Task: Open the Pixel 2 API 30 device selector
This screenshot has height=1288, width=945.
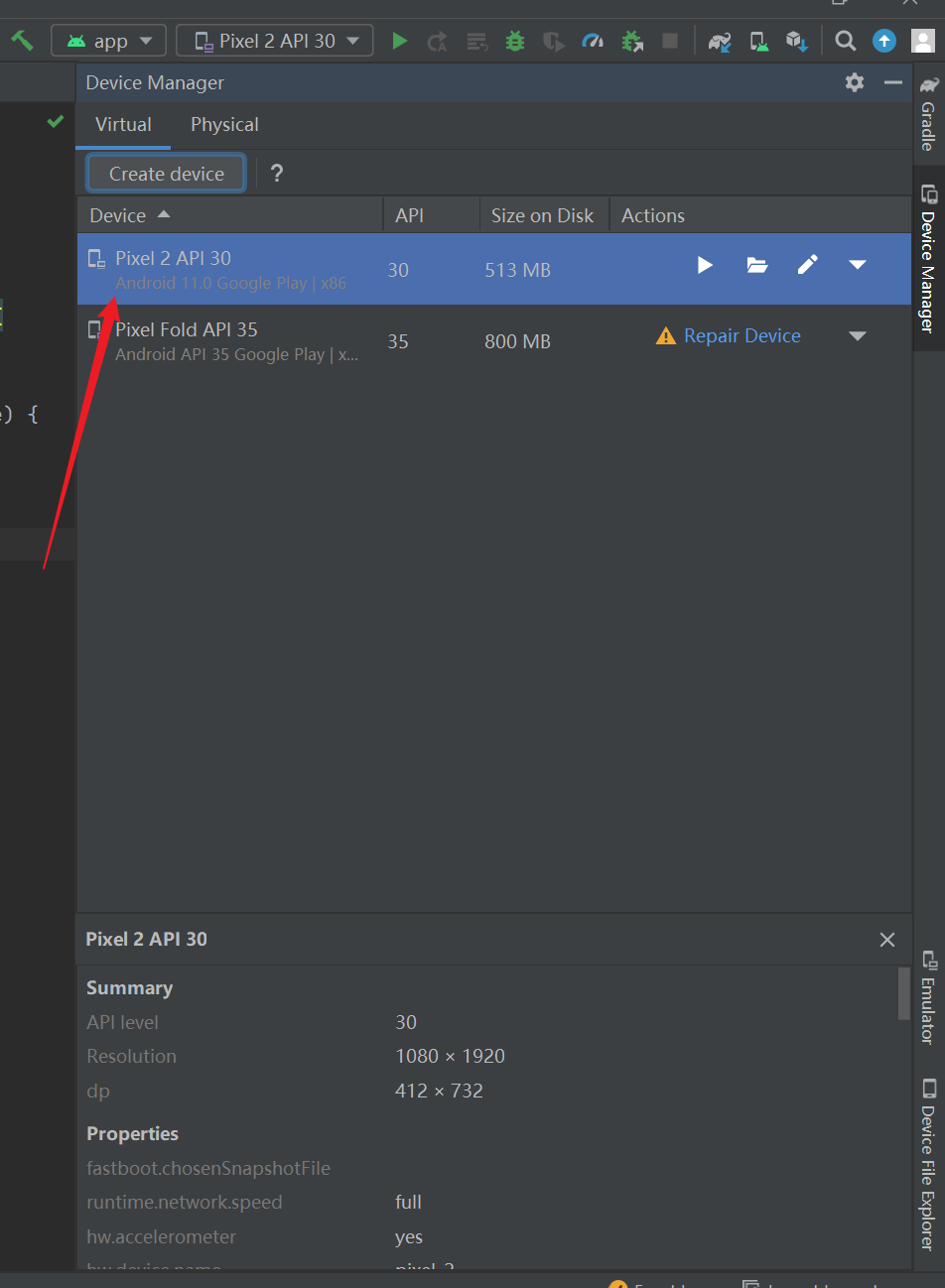Action: (x=275, y=41)
